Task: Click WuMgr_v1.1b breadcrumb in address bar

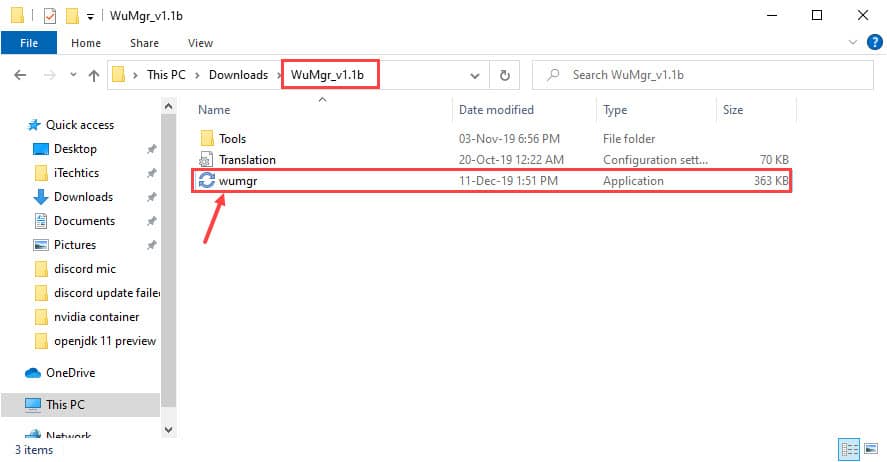Action: (x=327, y=75)
